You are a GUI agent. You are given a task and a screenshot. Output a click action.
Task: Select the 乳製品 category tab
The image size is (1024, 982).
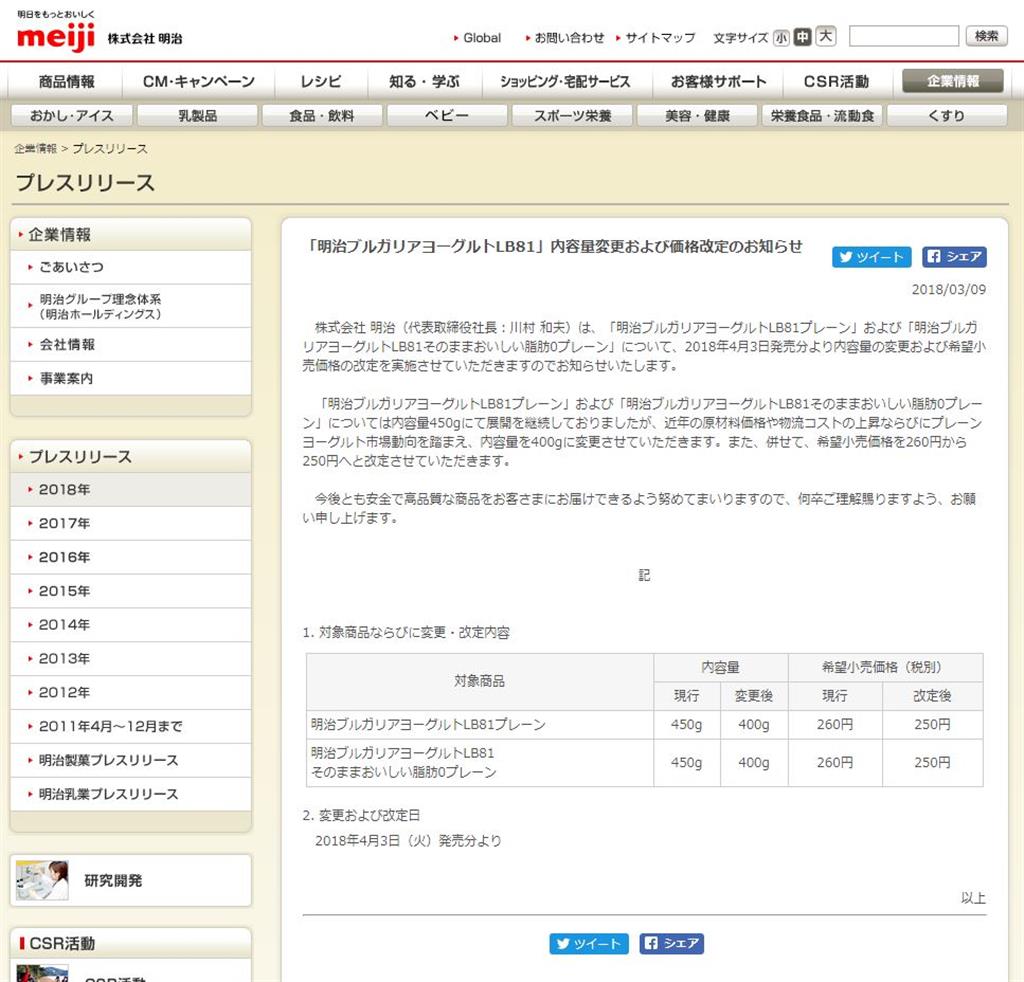pyautogui.click(x=198, y=114)
